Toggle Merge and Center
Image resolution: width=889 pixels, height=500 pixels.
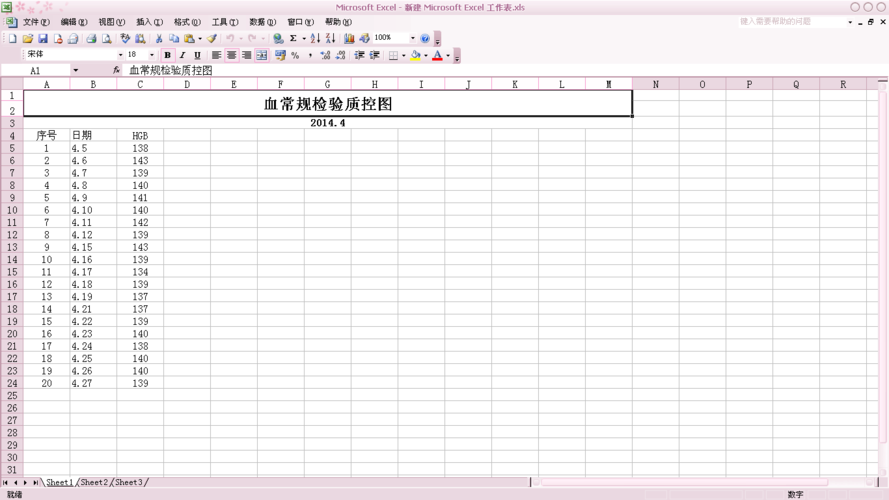tap(261, 55)
